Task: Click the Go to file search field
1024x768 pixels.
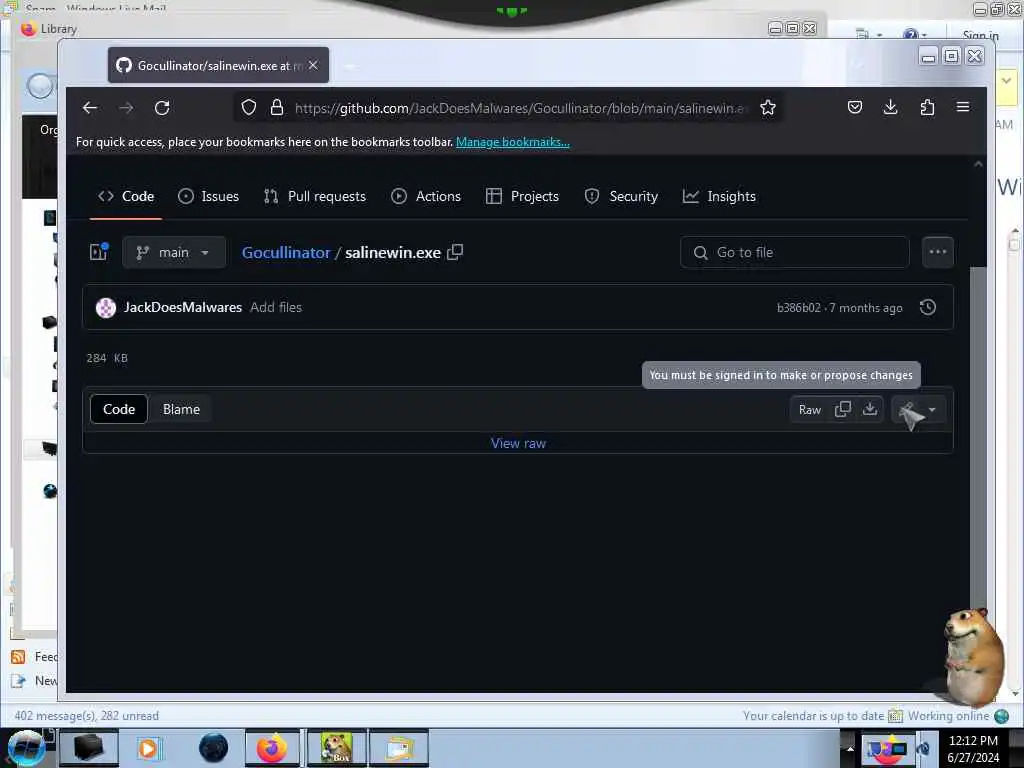Action: 794,252
